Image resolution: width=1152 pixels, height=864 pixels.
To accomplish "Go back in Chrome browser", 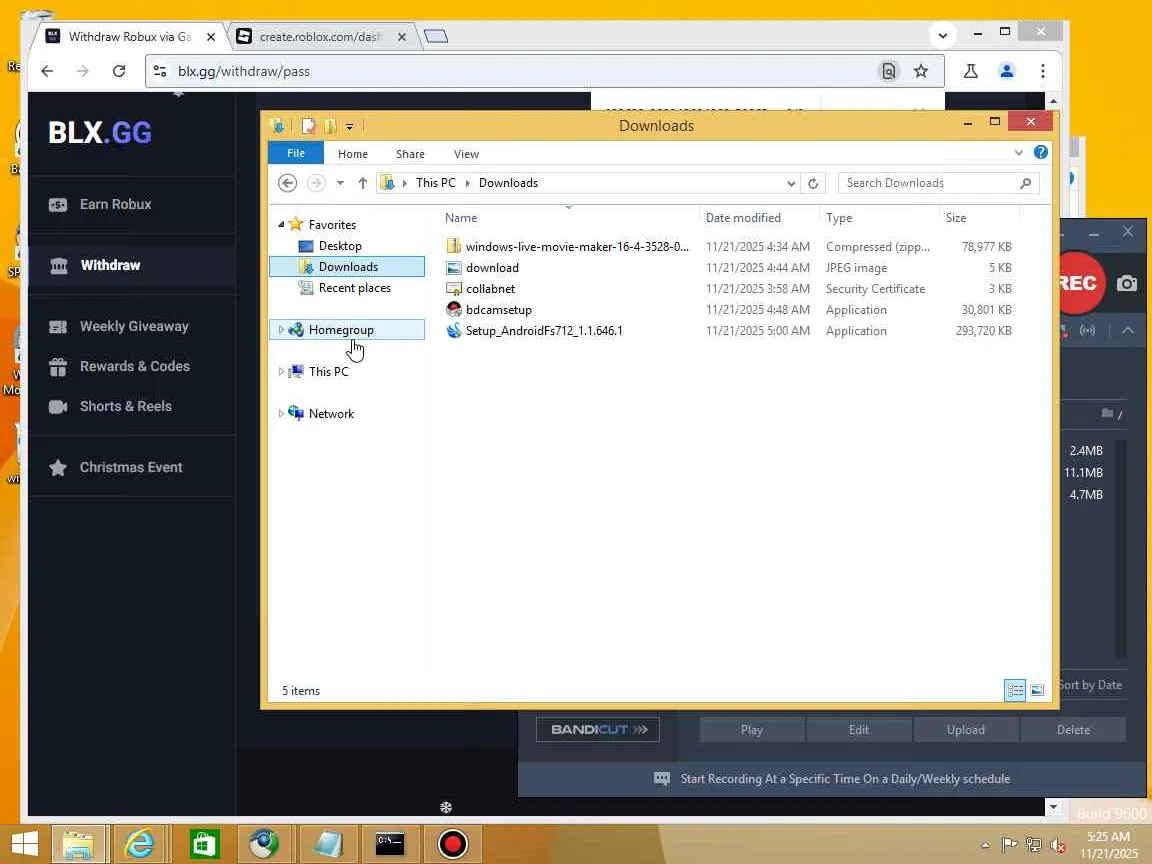I will (47, 71).
